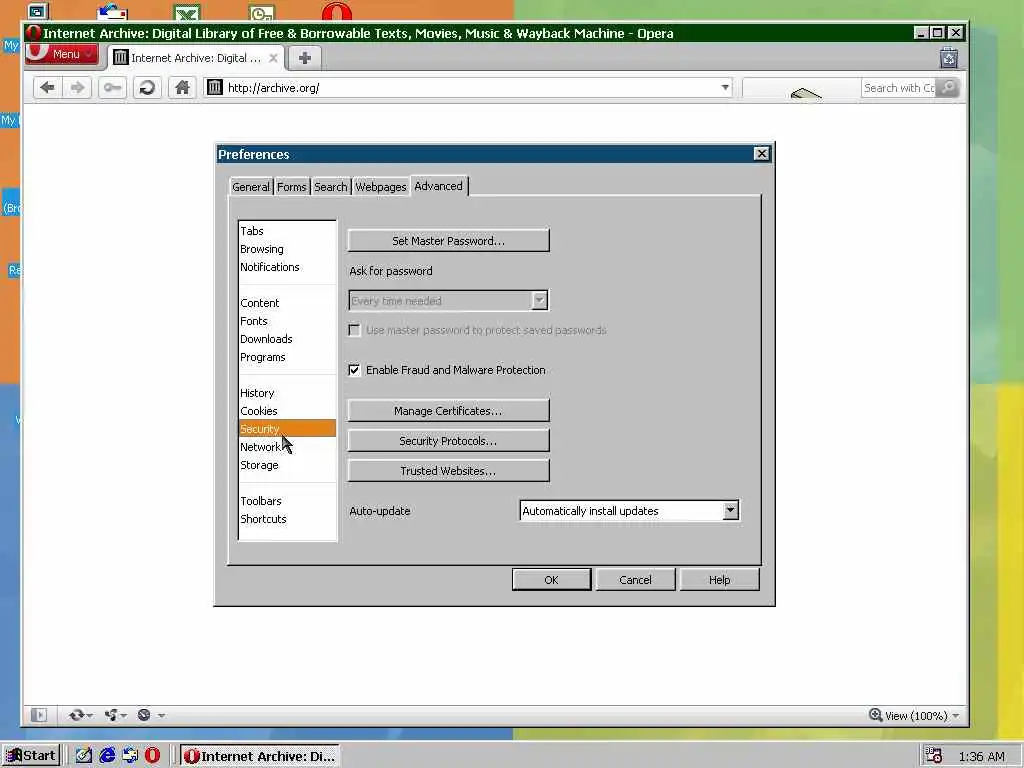1024x768 pixels.
Task: Select Storage in the Advanced list
Action: [x=287, y=465]
